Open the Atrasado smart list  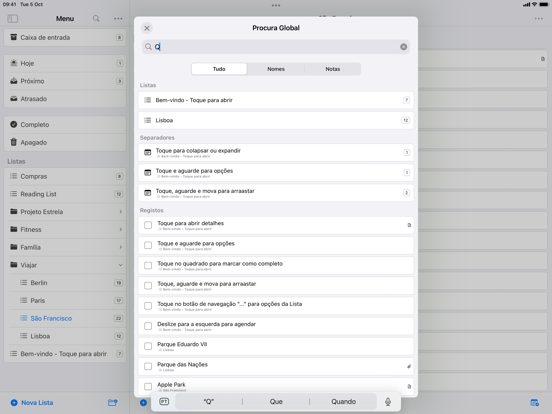click(65, 99)
